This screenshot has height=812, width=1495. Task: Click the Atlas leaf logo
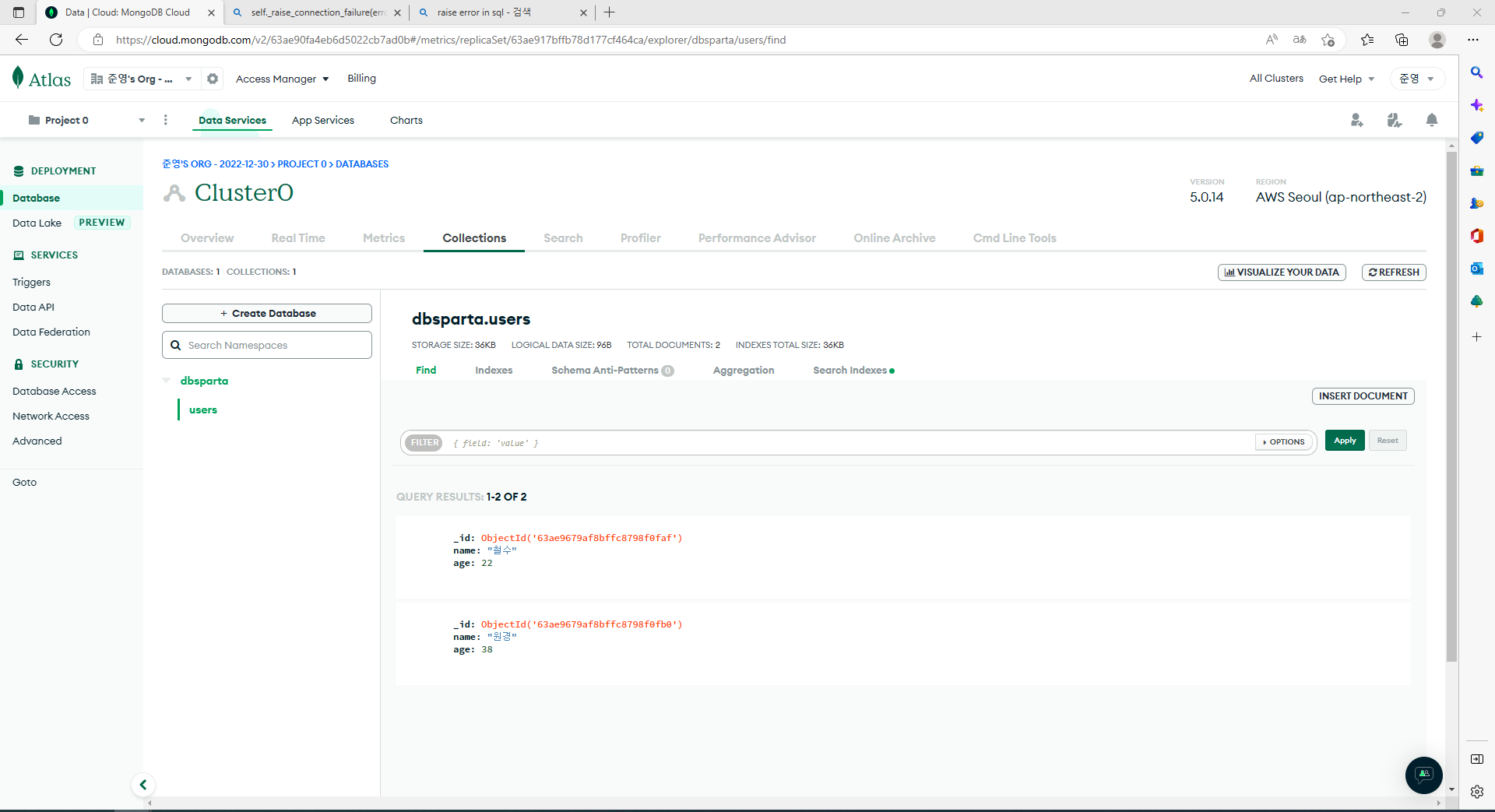coord(18,78)
